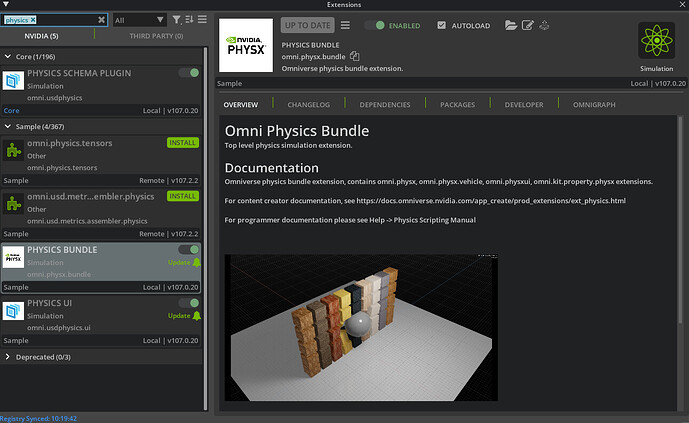Click the physics demo scene thumbnail

361,327
